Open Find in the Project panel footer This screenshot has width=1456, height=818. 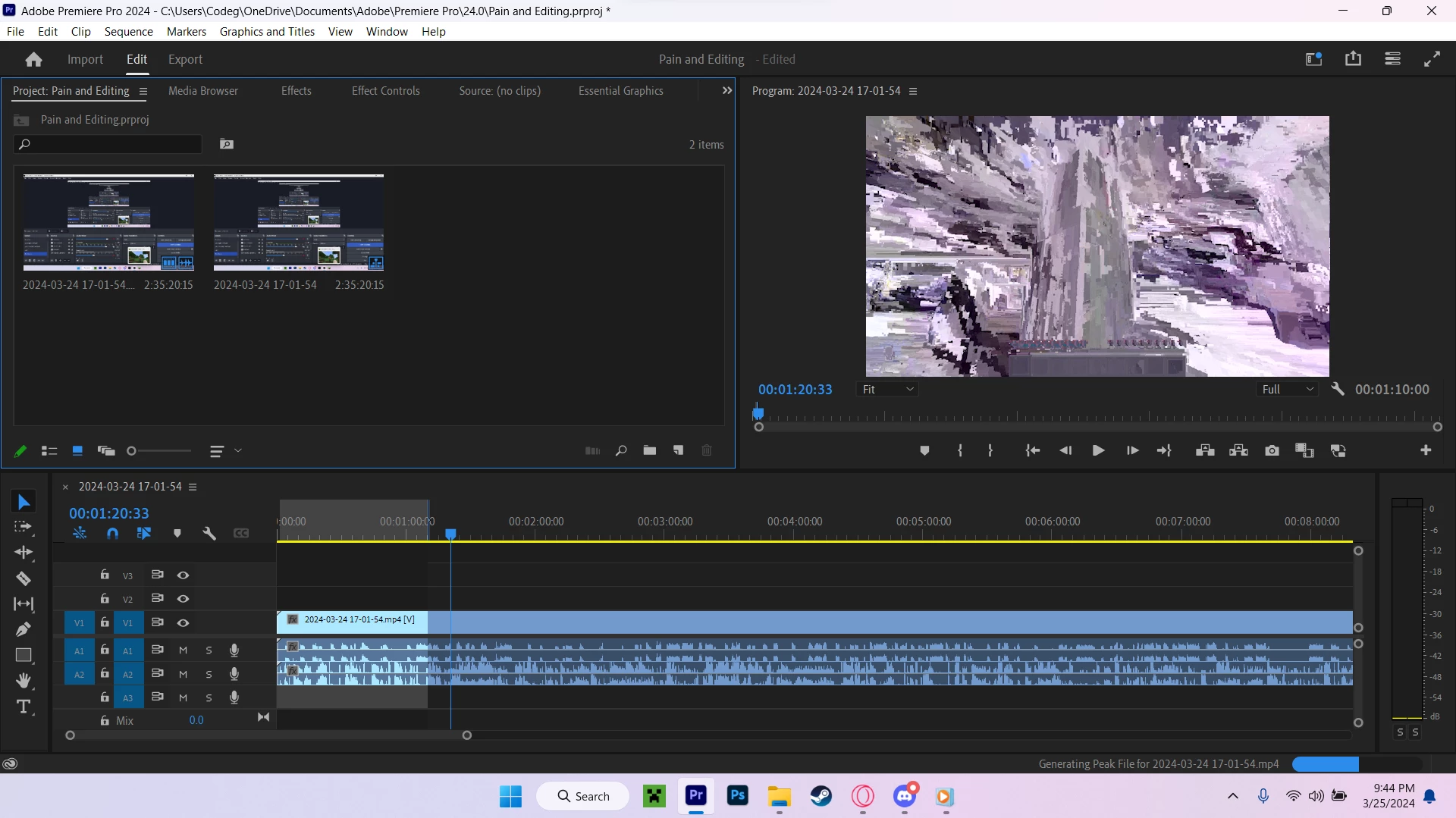coord(621,450)
